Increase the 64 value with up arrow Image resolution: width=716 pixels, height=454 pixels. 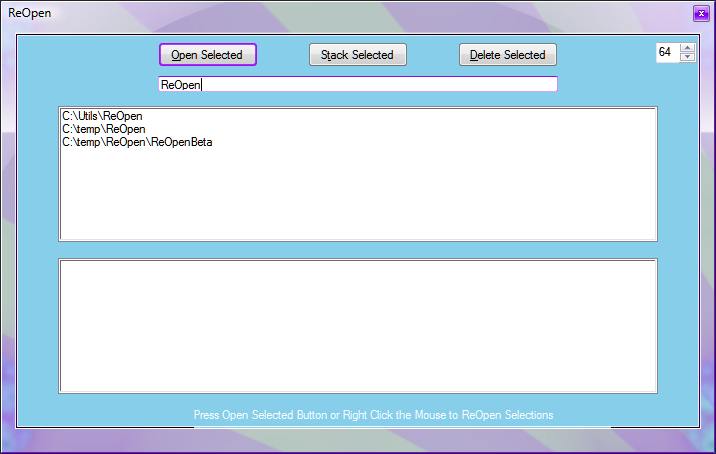pos(687,47)
